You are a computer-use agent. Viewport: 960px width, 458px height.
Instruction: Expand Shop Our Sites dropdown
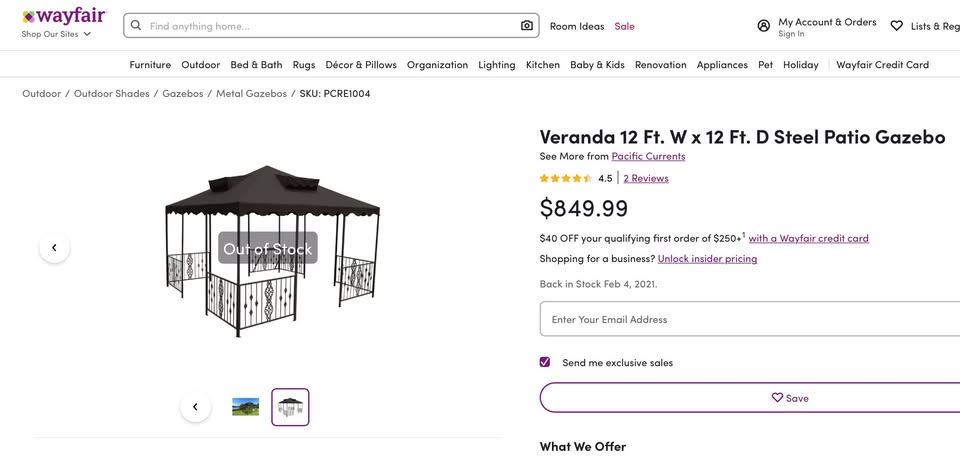tap(57, 34)
